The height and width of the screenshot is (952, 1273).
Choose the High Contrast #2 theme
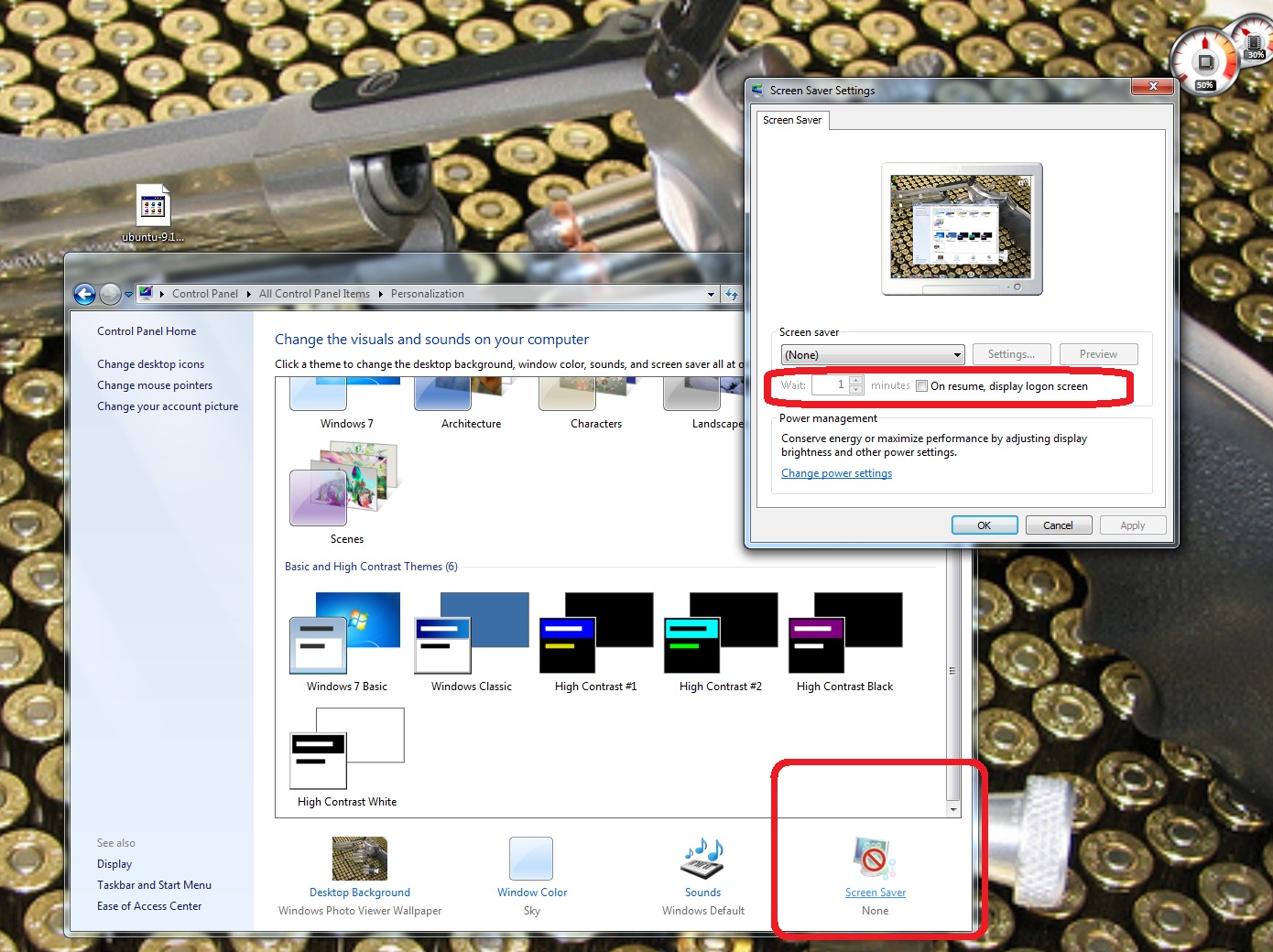point(720,642)
